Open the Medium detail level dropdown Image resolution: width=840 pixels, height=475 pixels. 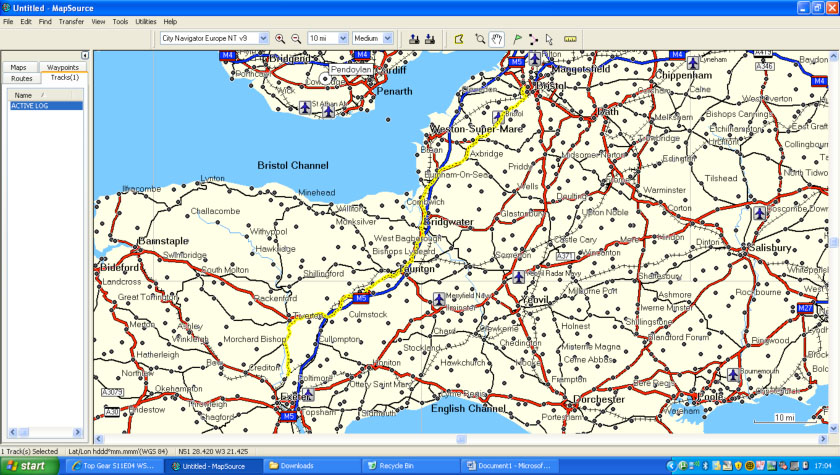(x=387, y=39)
